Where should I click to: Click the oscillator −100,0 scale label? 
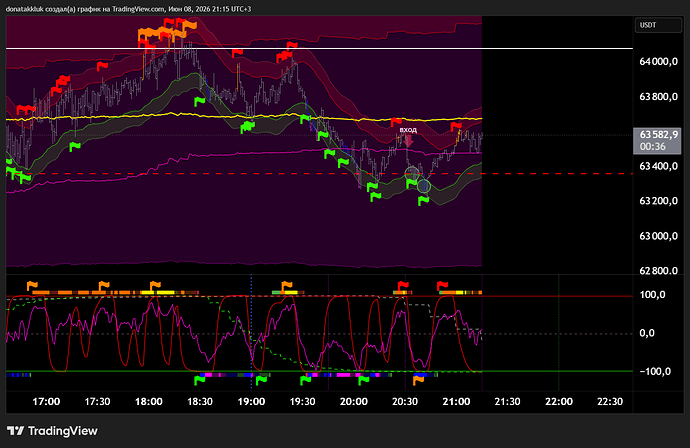coord(655,371)
